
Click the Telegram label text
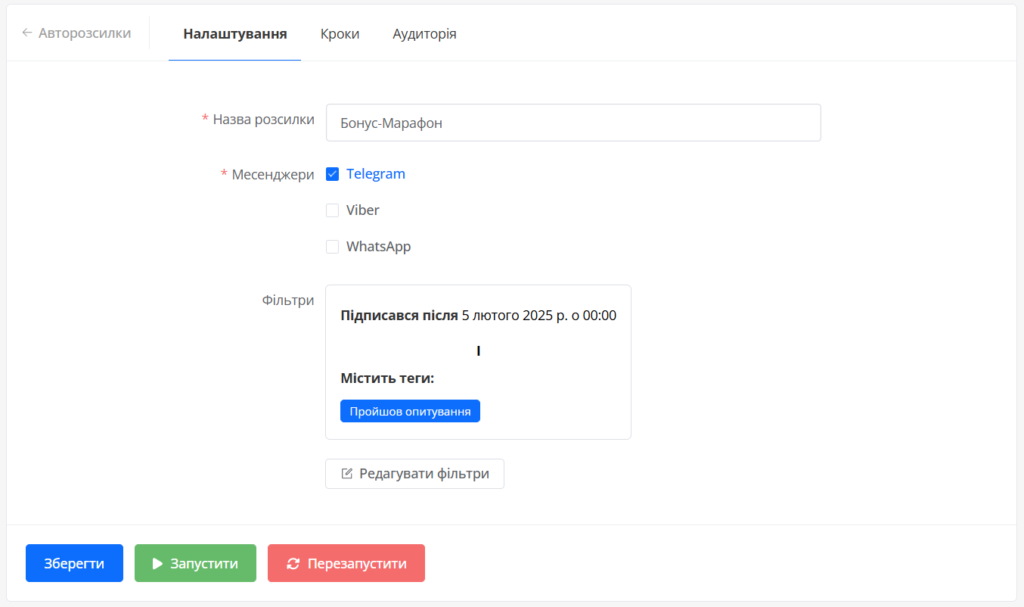point(376,174)
